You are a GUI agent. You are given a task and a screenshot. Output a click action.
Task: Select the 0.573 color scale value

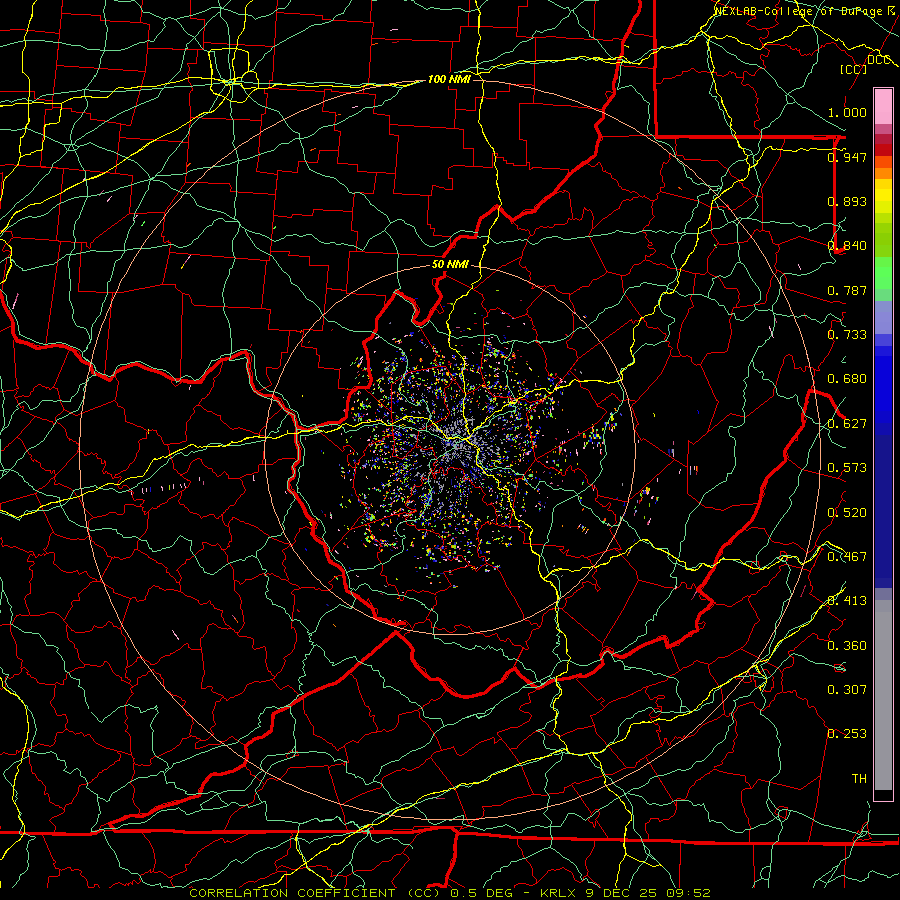pos(847,468)
